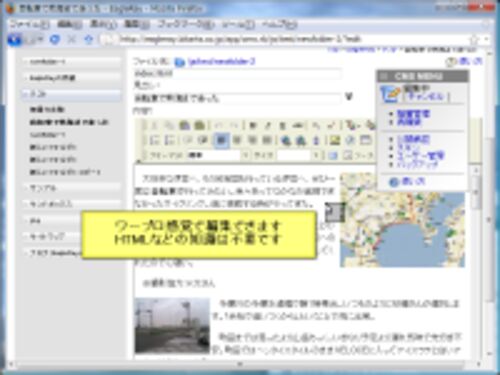Bookmark this page with the star icon
This screenshot has width=500, height=375.
click(473, 40)
